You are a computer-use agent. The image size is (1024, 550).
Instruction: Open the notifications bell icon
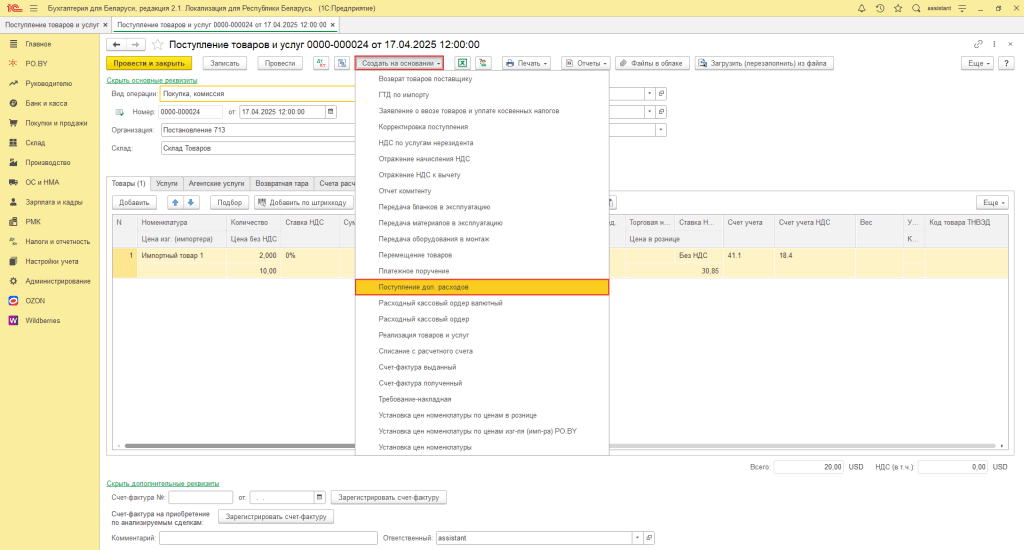coord(861,8)
